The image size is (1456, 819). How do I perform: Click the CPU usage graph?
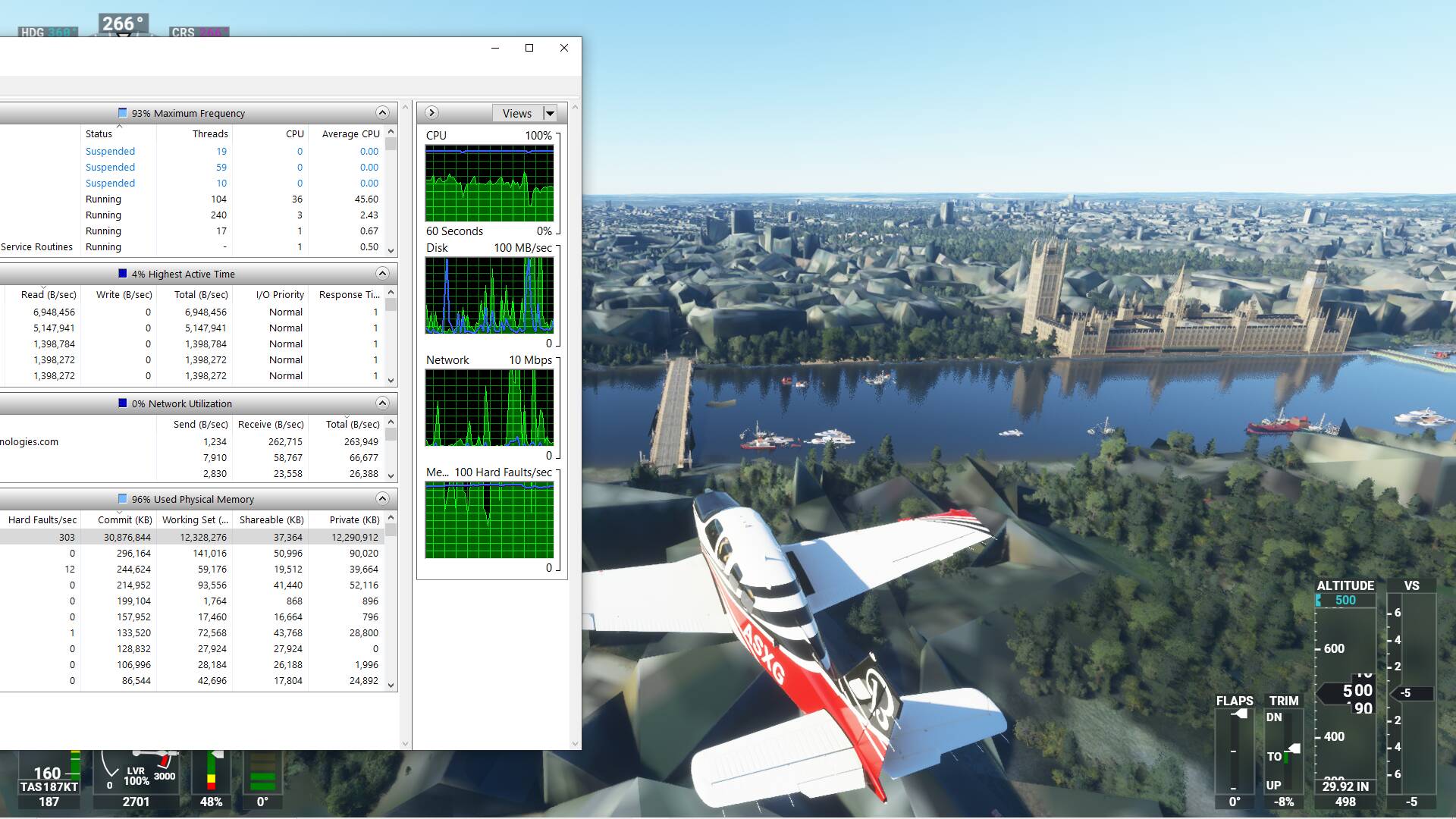489,184
